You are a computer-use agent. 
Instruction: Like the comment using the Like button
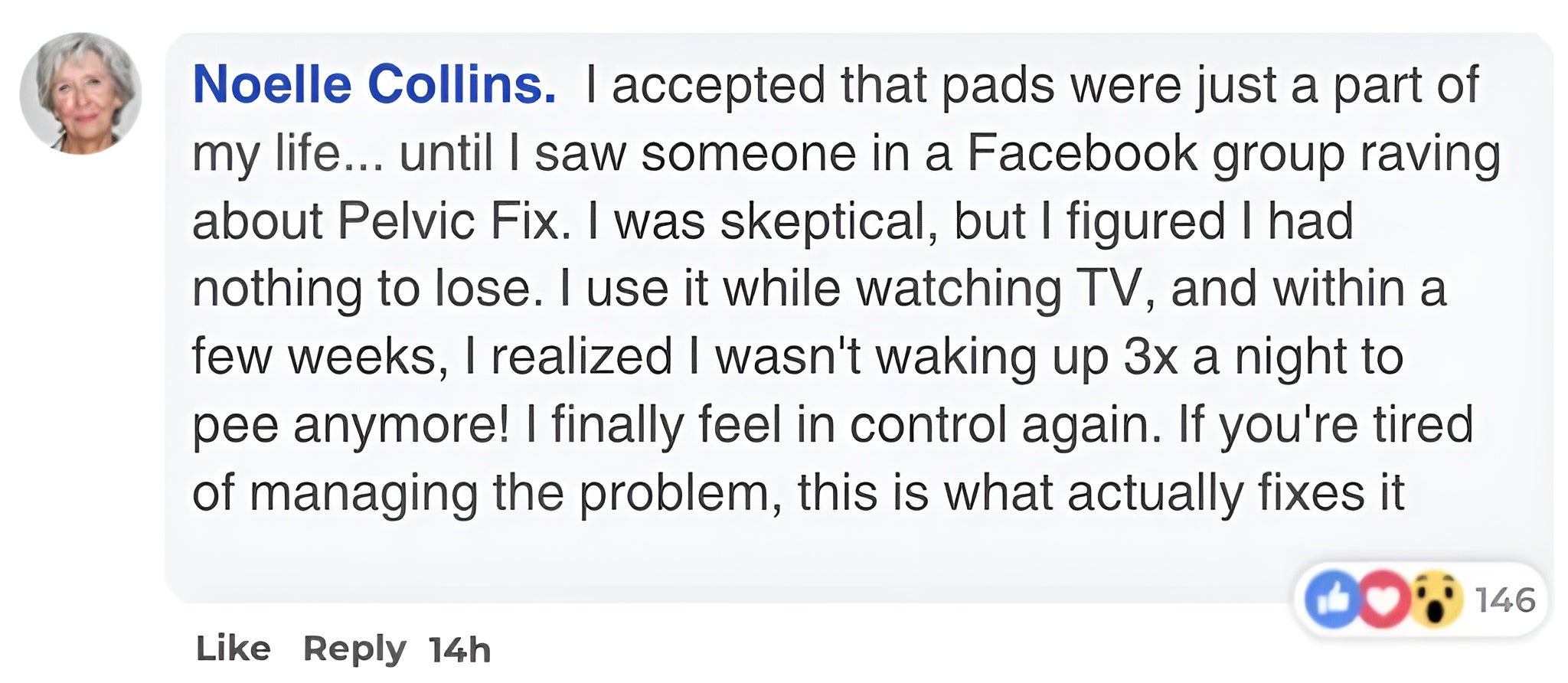tap(233, 649)
